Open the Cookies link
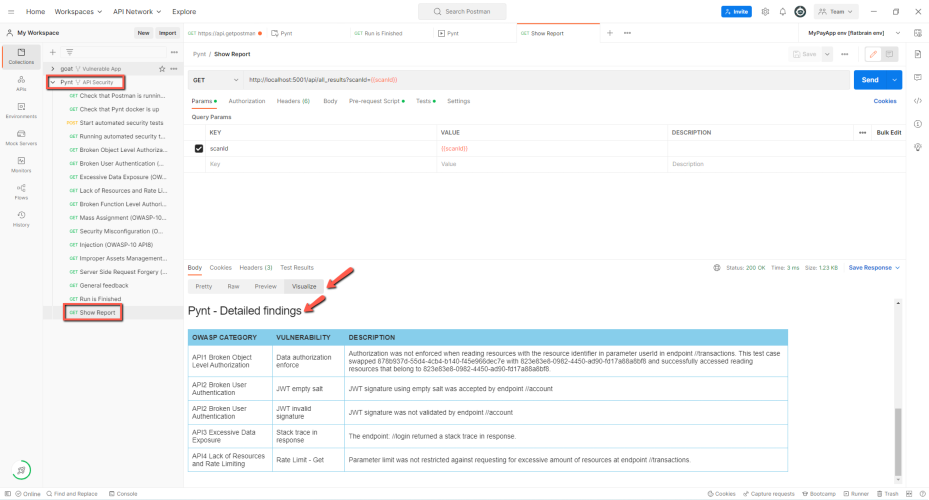Screen dimensions: 929x500 pyautogui.click(x=885, y=101)
